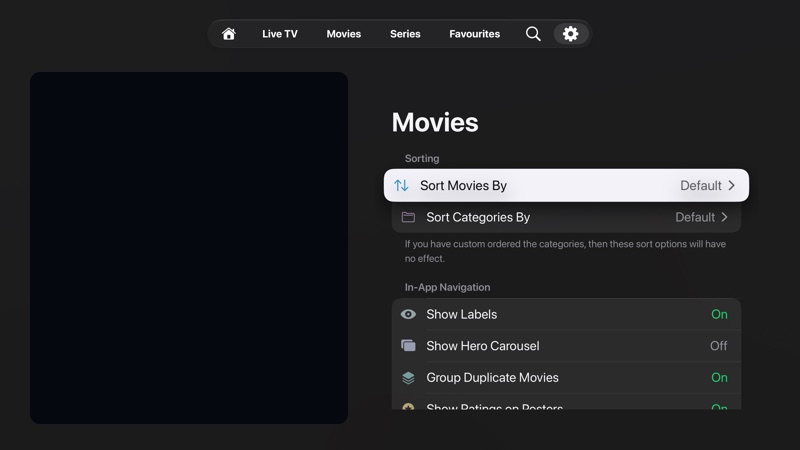This screenshot has width=800, height=450.
Task: Go to the Favourites tab
Action: tap(474, 34)
